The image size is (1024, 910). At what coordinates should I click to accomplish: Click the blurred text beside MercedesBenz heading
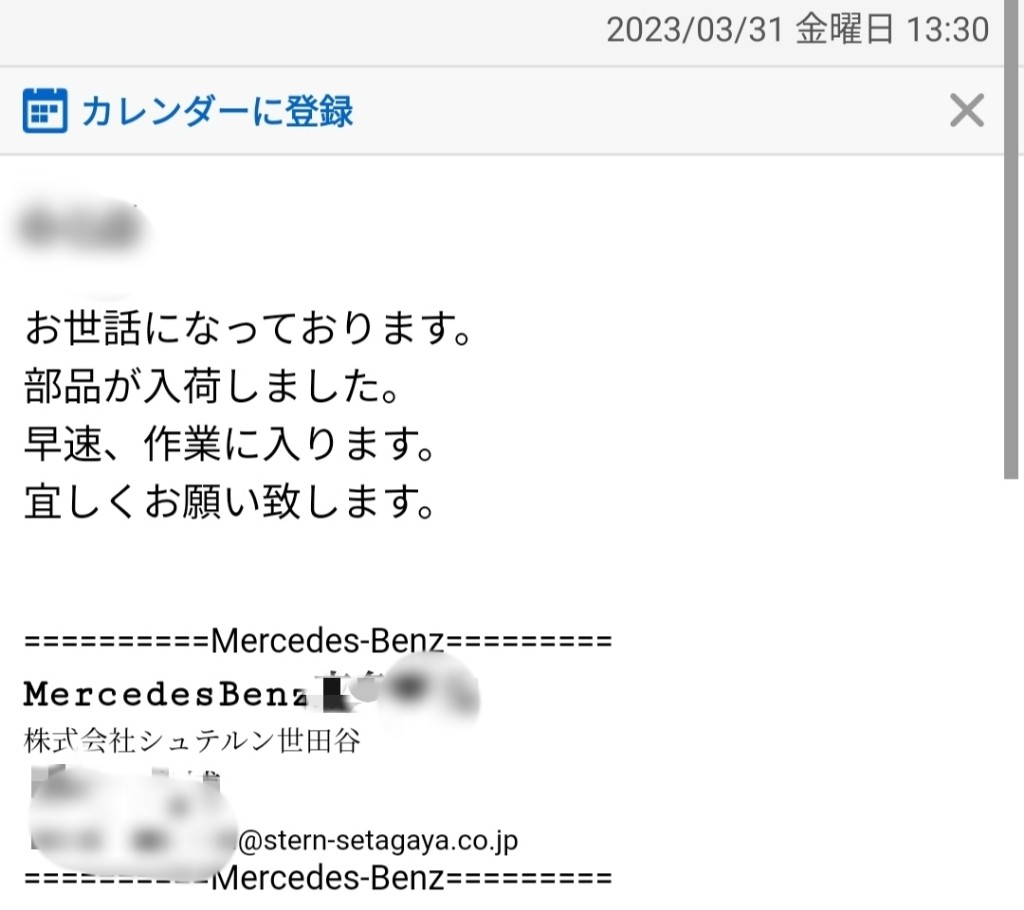click(400, 689)
